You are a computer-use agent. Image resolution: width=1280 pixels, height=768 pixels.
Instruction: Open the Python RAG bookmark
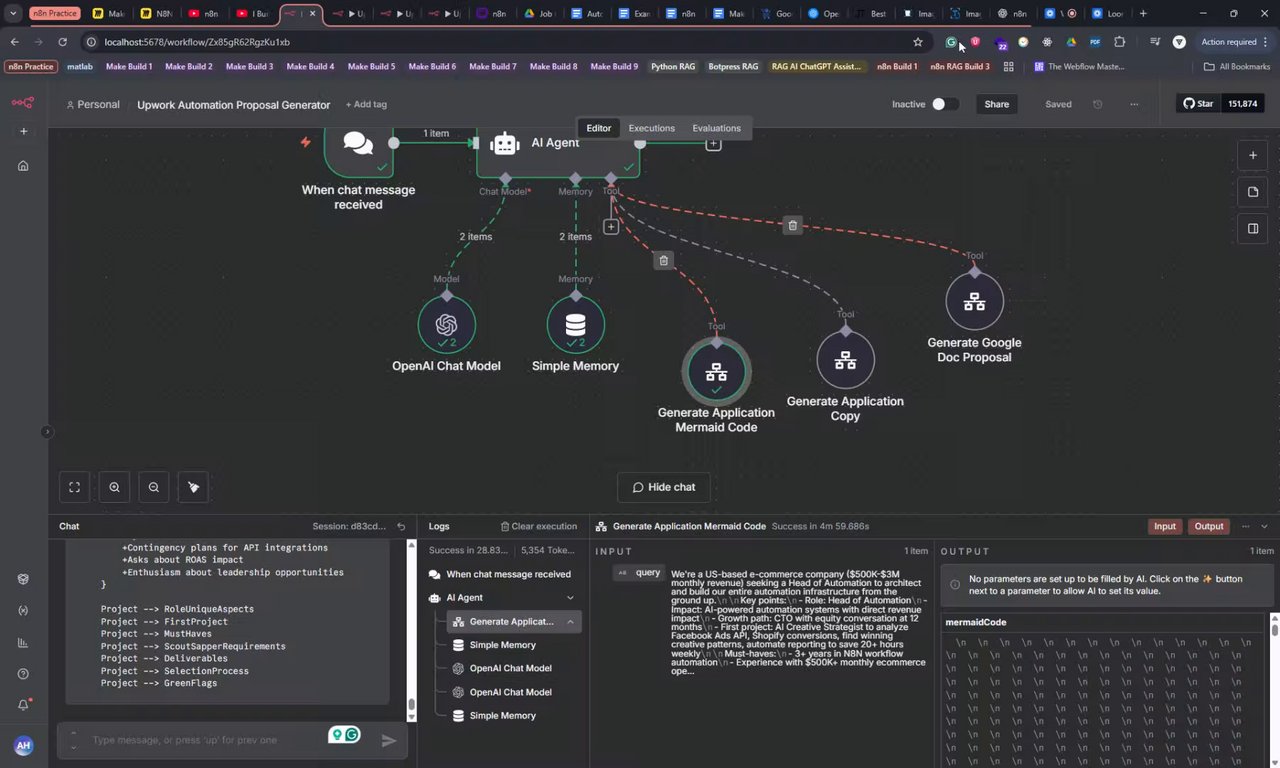click(673, 67)
